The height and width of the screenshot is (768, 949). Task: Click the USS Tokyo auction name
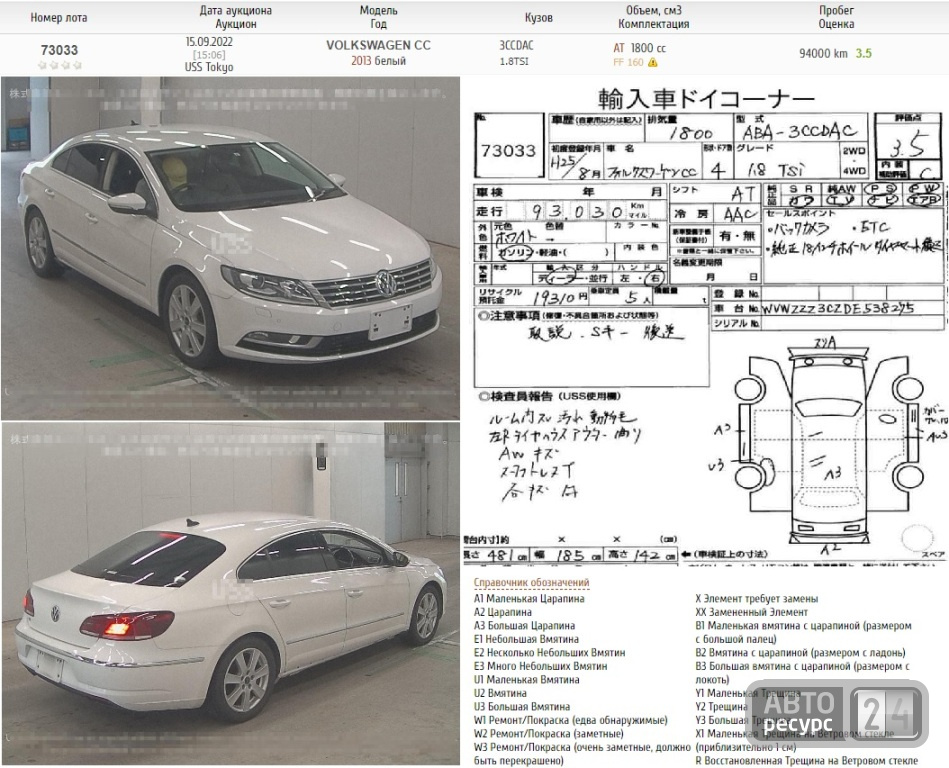pos(209,67)
